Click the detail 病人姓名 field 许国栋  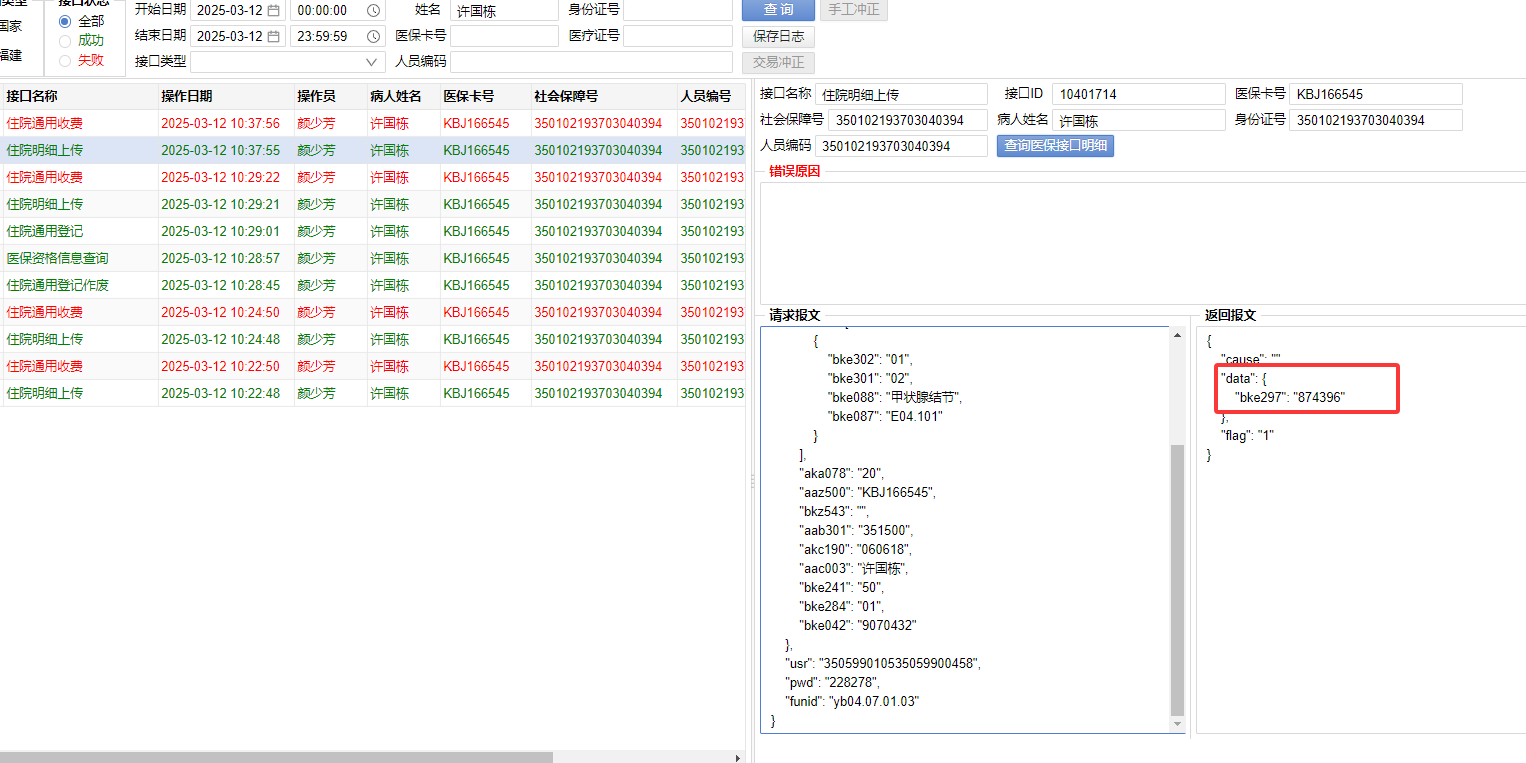tap(1138, 120)
